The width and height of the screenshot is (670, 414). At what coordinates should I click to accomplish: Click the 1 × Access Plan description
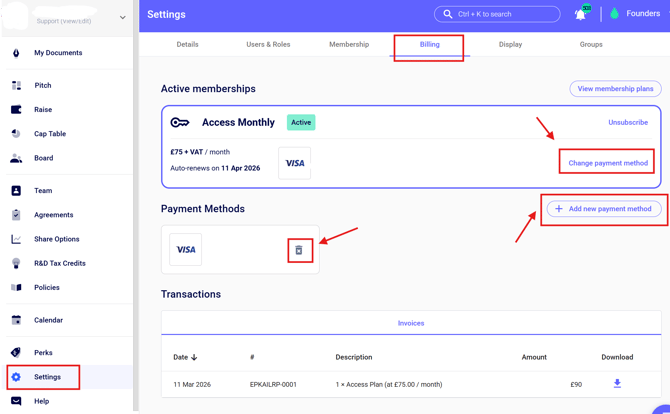coord(389,385)
